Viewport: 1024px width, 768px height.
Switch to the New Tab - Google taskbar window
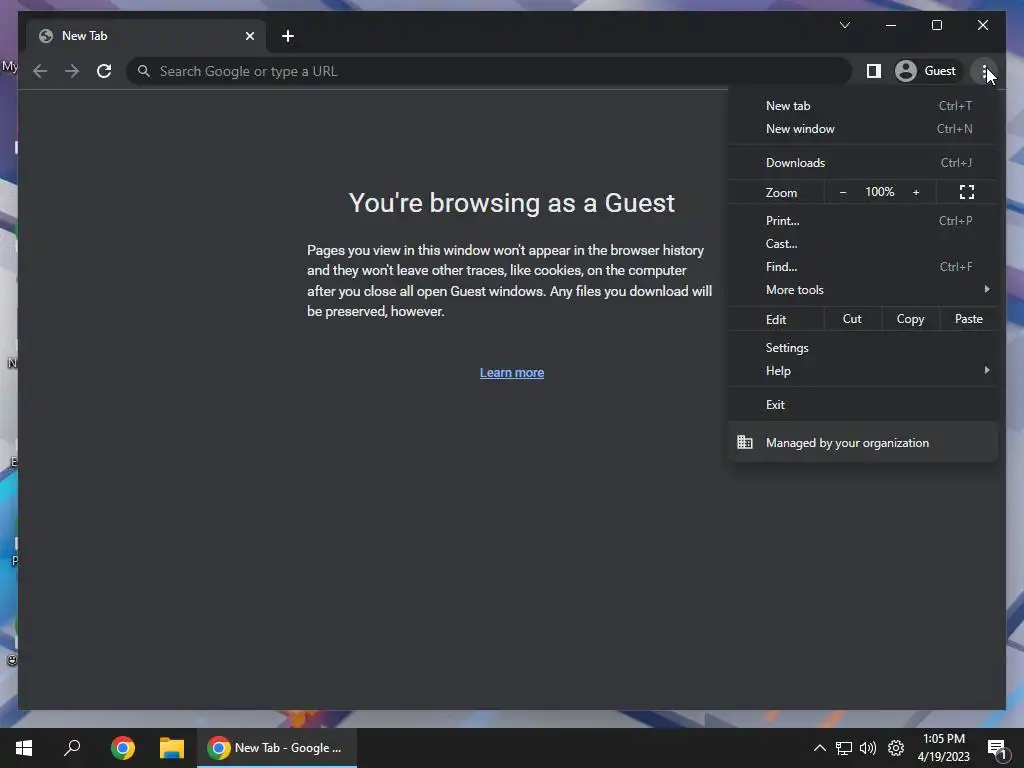point(277,748)
